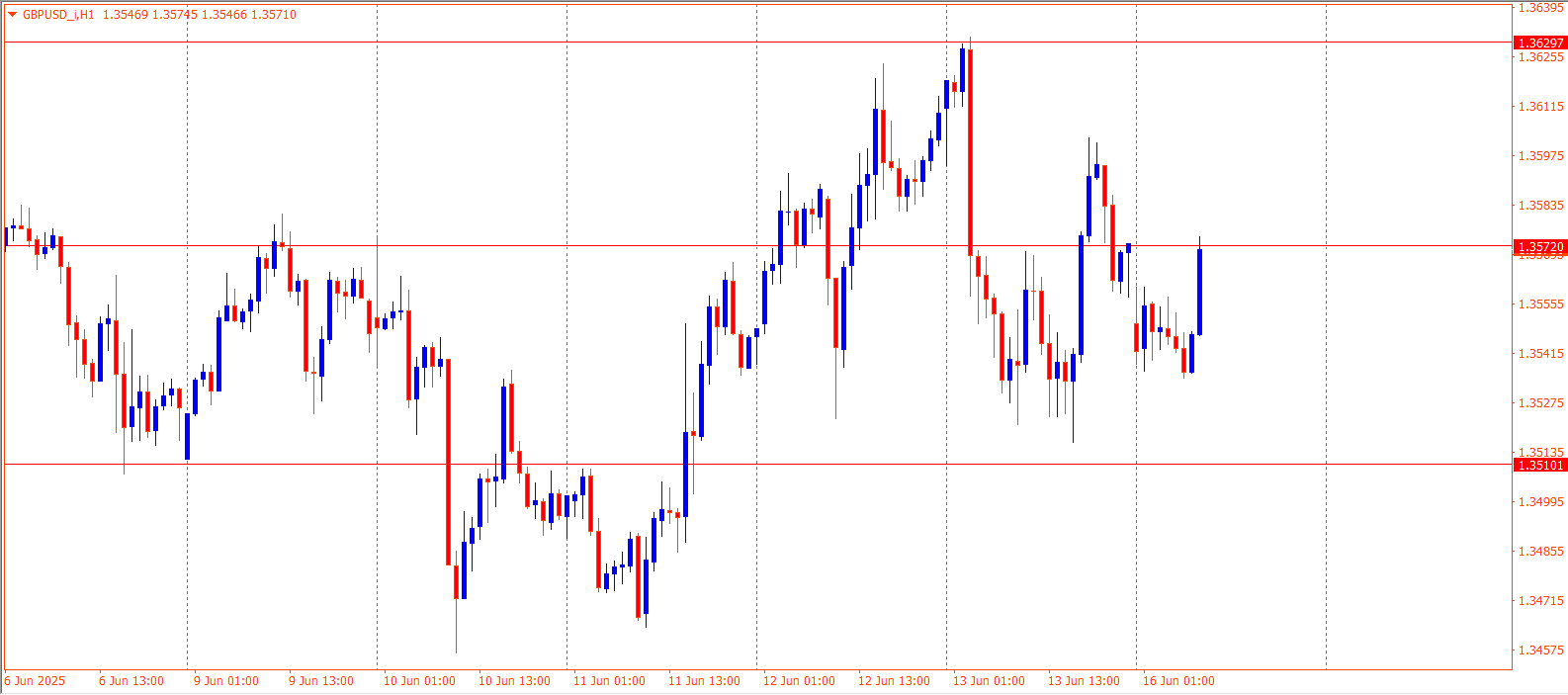The height and width of the screenshot is (695, 1568).
Task: Click the 11 Jun 01:00 time label
Action: click(609, 681)
